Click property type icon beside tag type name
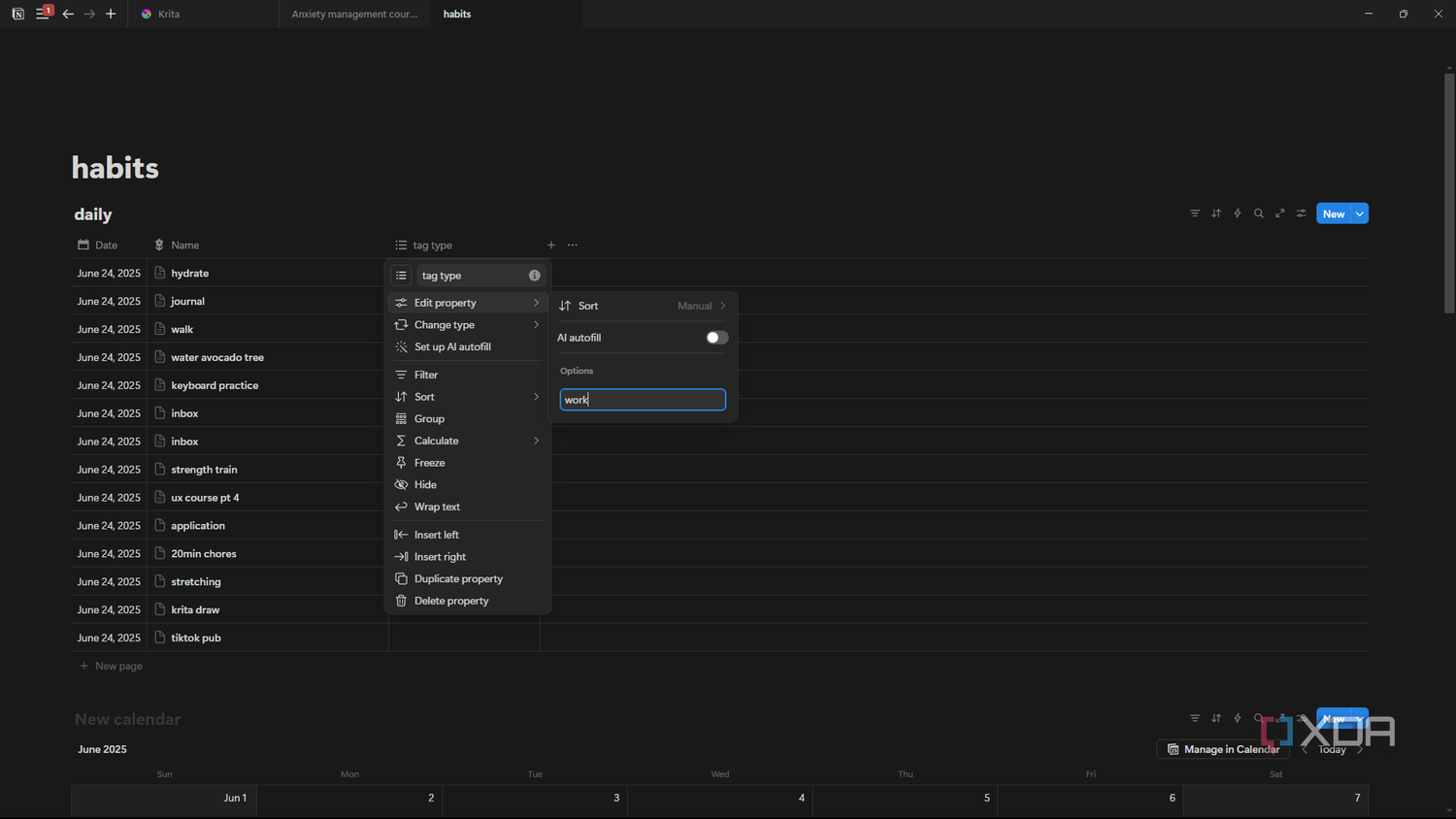Image resolution: width=1456 pixels, height=819 pixels. point(401,276)
